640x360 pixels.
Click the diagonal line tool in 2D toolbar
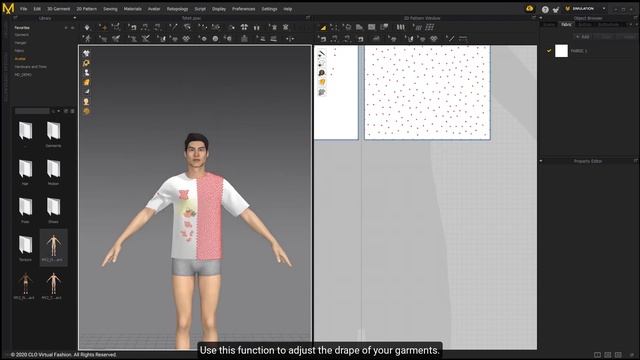450,38
